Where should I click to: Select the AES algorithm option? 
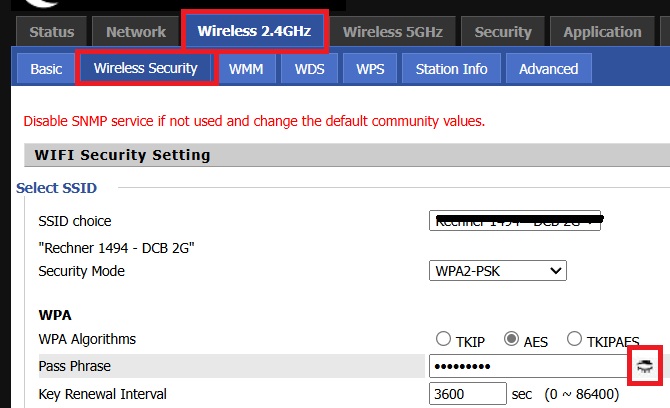511,339
